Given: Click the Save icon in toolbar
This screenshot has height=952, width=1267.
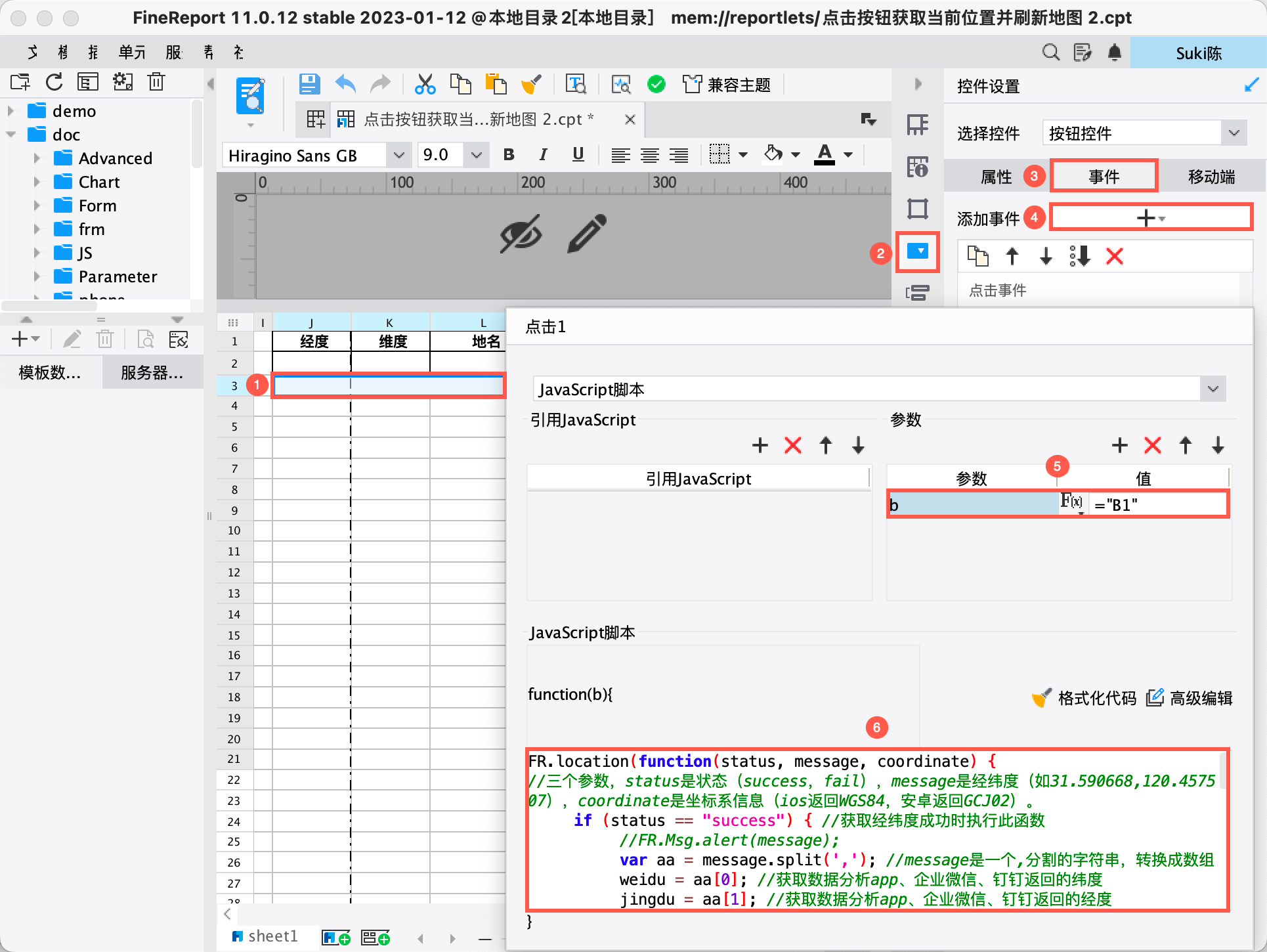Looking at the screenshot, I should 309,85.
